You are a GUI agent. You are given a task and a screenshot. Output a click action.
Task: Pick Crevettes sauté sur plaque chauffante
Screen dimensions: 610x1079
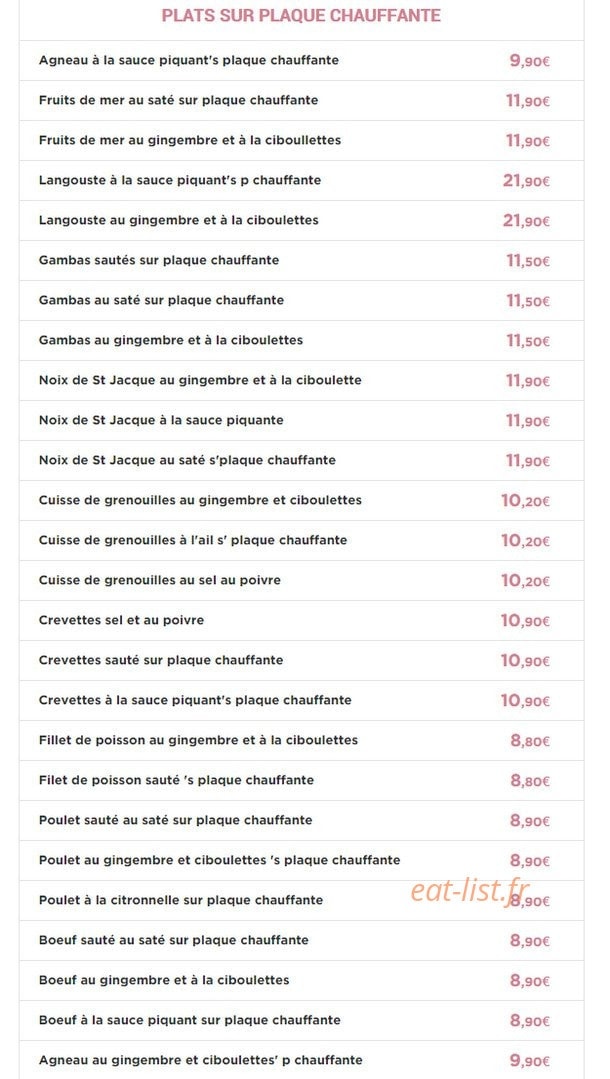pos(301,660)
